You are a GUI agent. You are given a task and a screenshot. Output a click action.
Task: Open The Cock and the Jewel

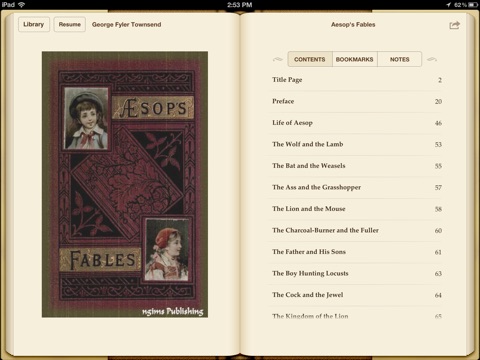coord(356,295)
